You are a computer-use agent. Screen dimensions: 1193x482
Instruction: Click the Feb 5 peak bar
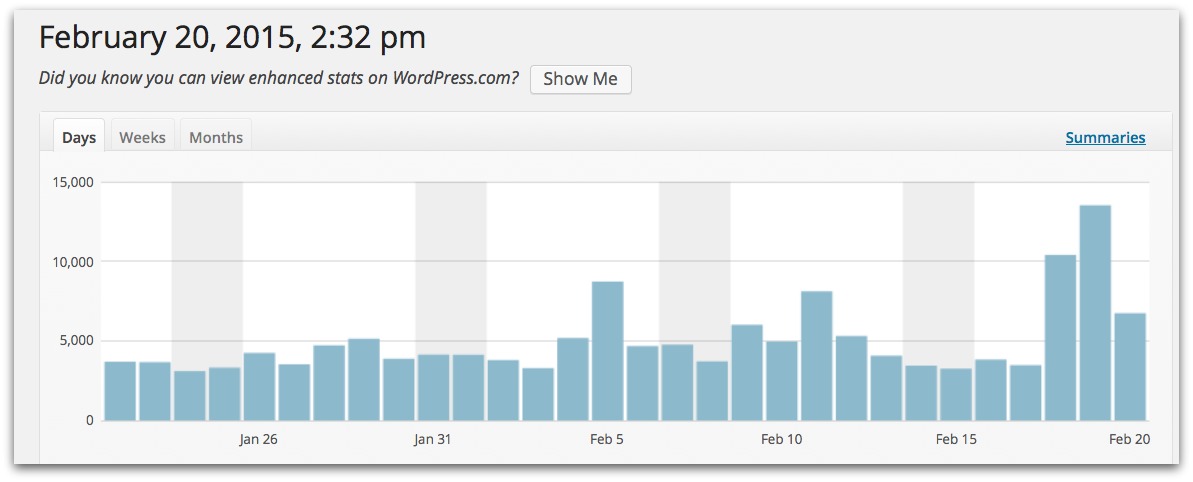(x=607, y=351)
